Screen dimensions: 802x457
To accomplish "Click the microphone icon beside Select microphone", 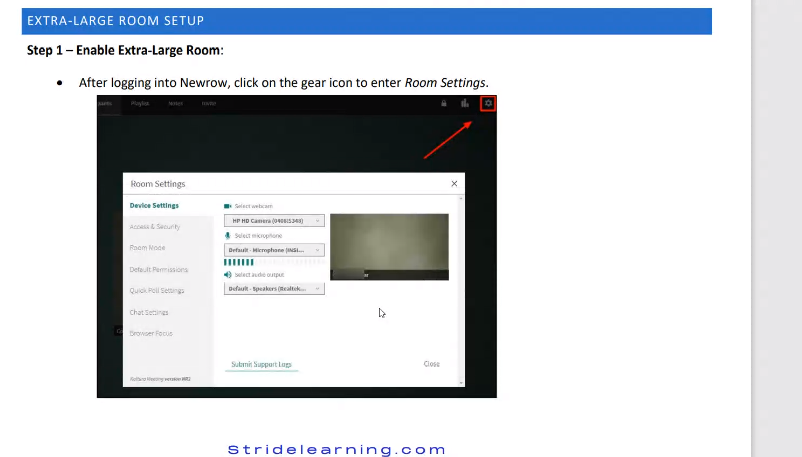I will 228,235.
